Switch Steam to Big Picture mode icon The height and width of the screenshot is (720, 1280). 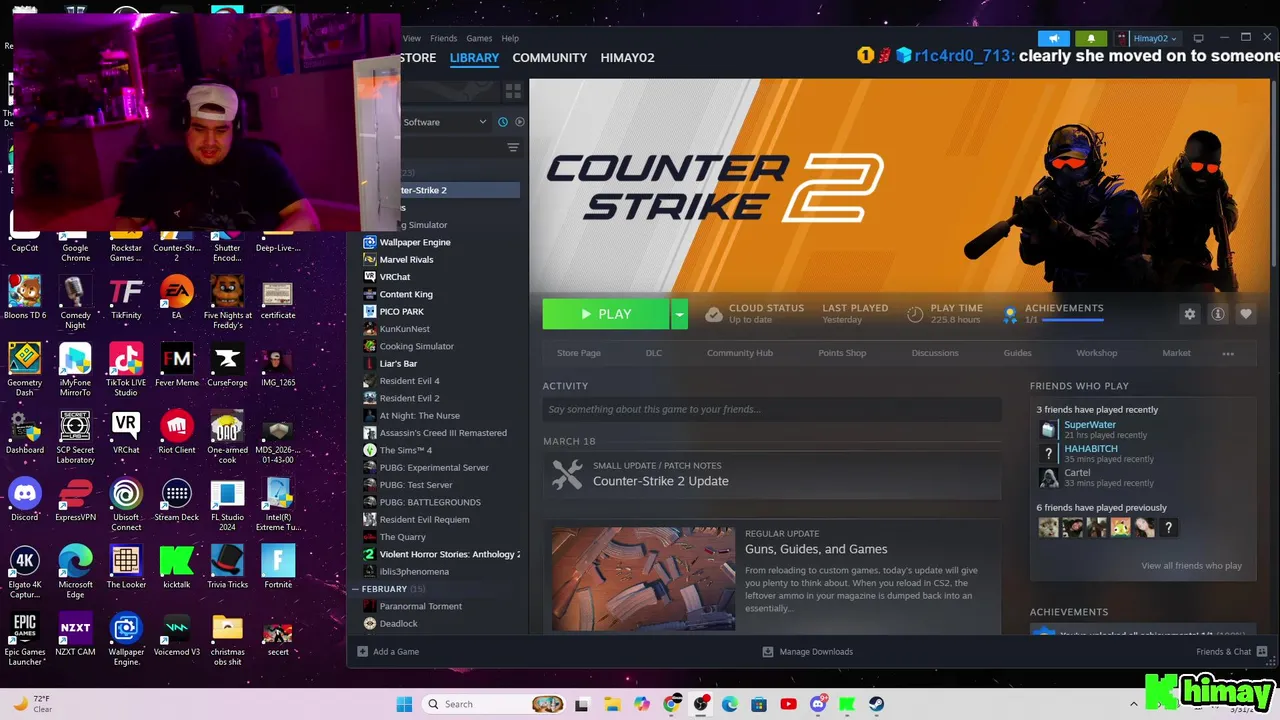[1199, 38]
